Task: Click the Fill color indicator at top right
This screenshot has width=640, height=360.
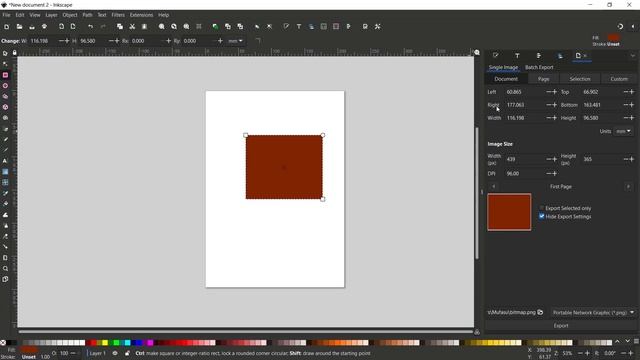Action: click(x=614, y=38)
